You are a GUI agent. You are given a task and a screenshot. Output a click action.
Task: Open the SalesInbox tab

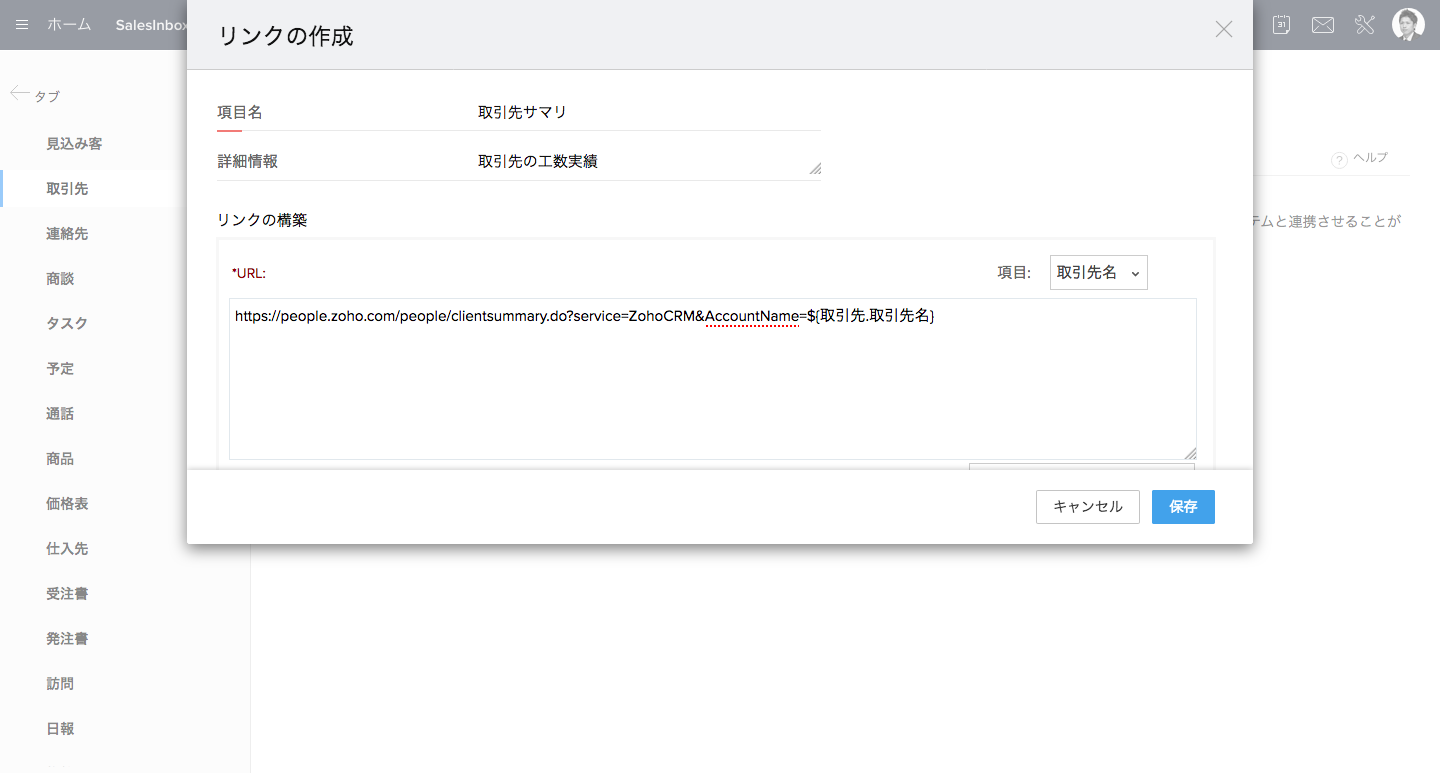coord(151,25)
